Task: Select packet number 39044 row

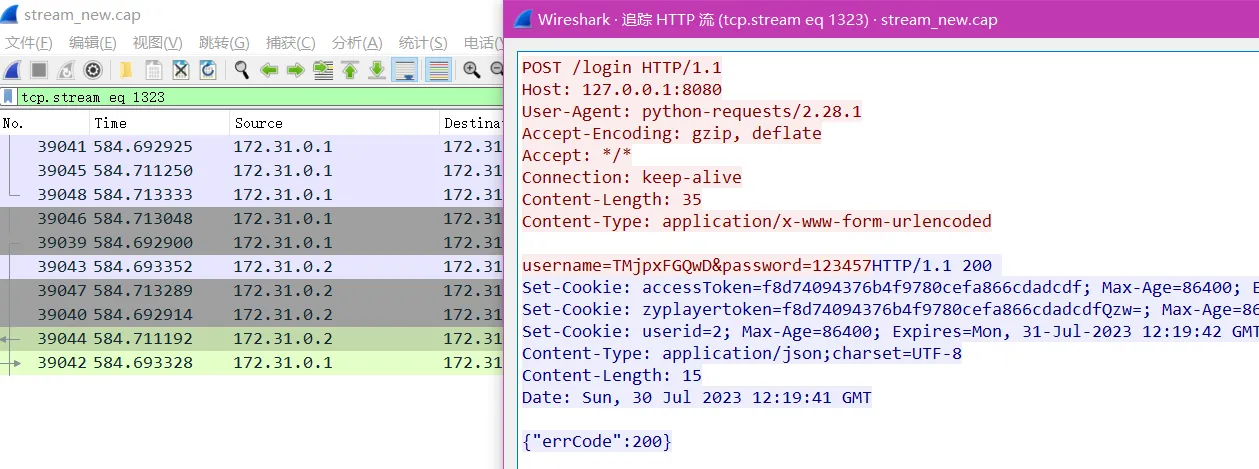Action: point(250,339)
